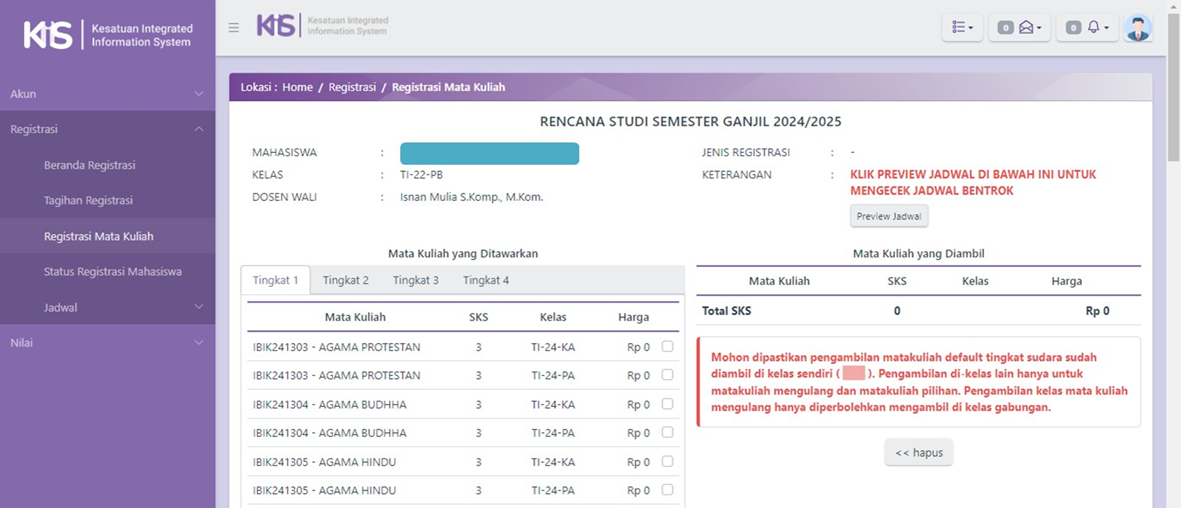The image size is (1181, 508).
Task: Tick checkbox for Agama Hindu TI-24-KA
Action: [667, 462]
